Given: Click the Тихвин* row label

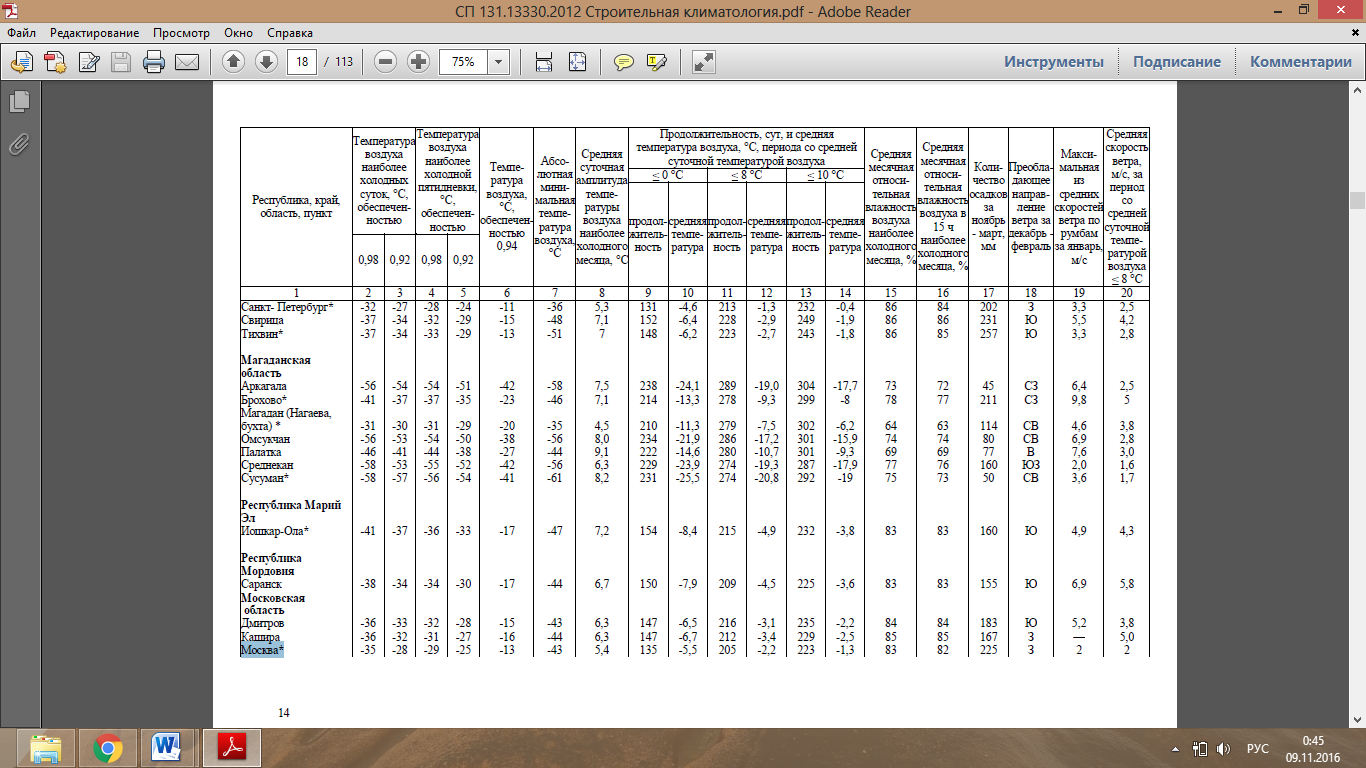Looking at the screenshot, I should click(x=262, y=332).
